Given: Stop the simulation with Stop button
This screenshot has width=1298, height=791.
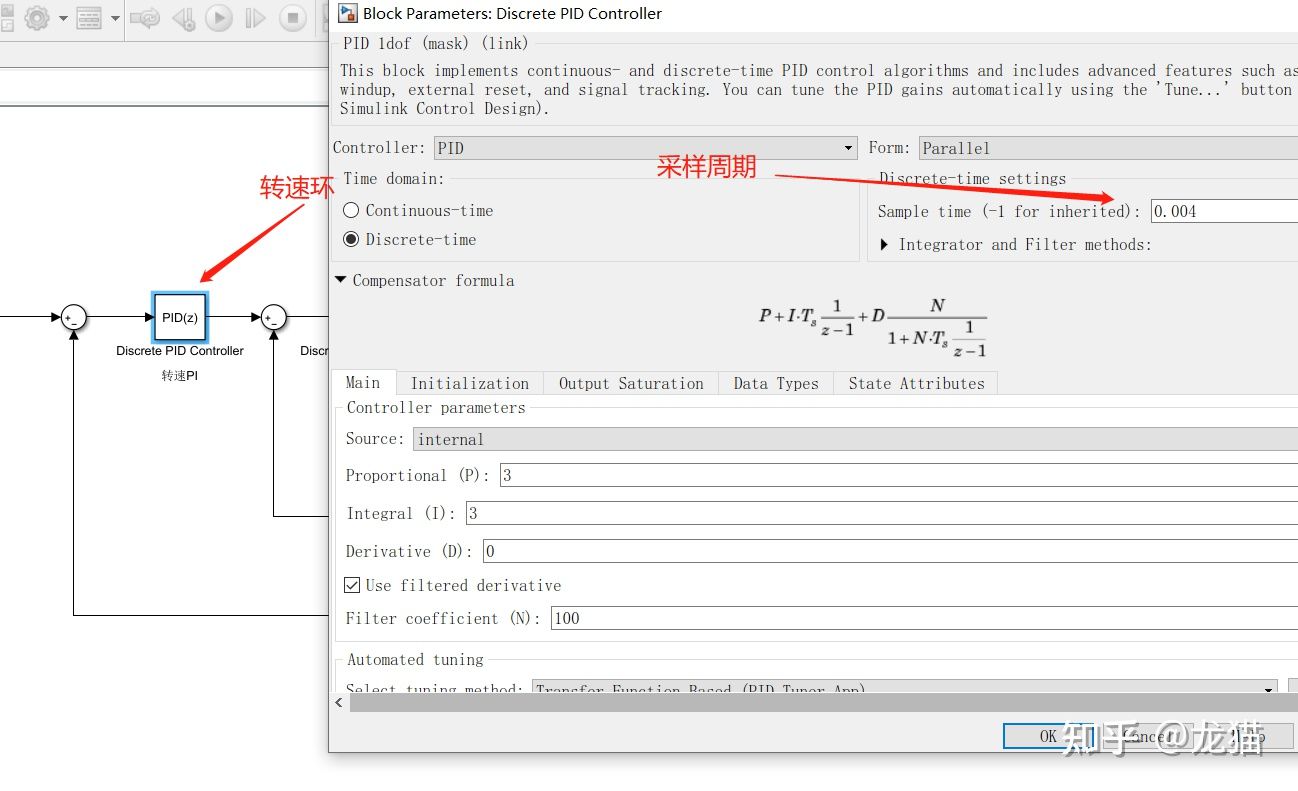Looking at the screenshot, I should point(293,18).
